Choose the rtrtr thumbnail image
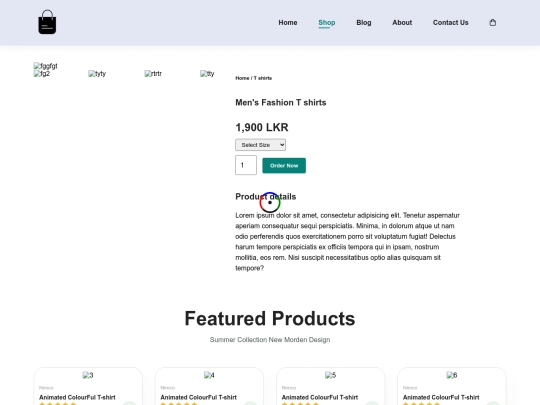The image size is (540, 405). pos(153,74)
